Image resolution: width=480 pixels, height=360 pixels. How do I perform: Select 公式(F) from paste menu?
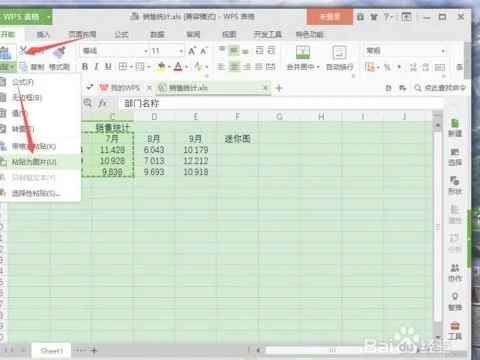pyautogui.click(x=23, y=82)
